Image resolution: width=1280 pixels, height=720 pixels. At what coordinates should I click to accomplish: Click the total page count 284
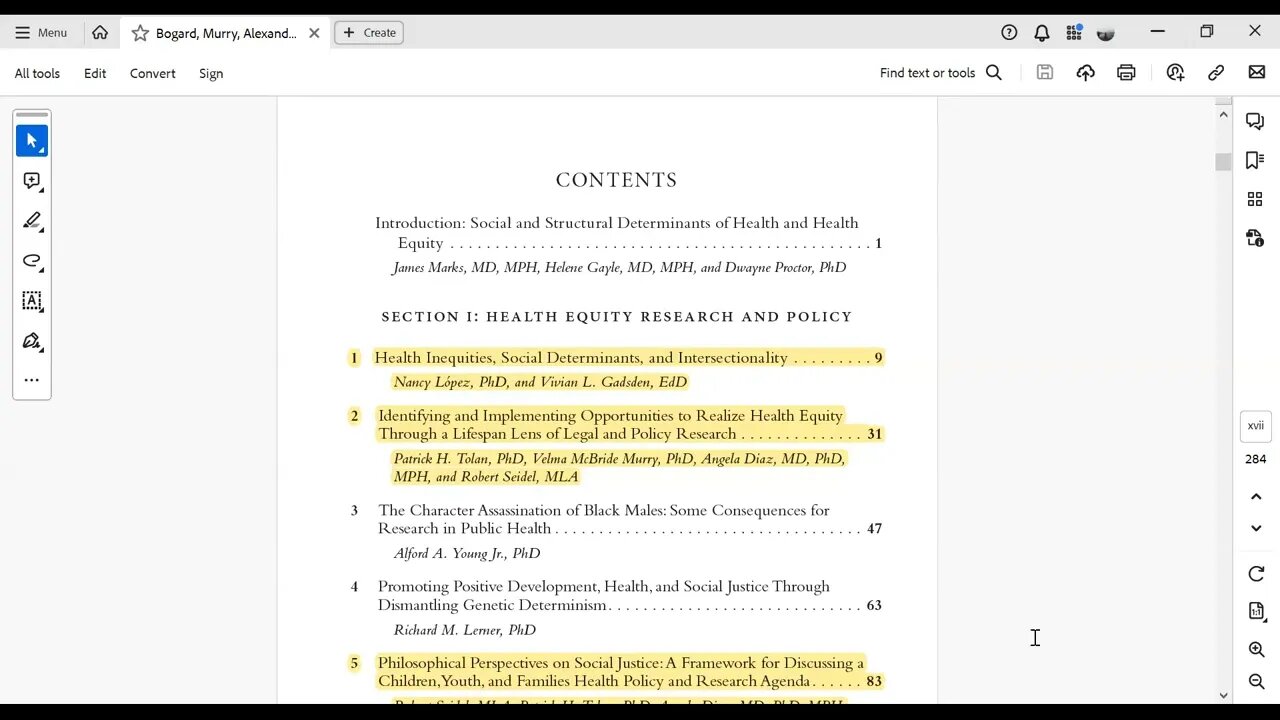[1256, 459]
